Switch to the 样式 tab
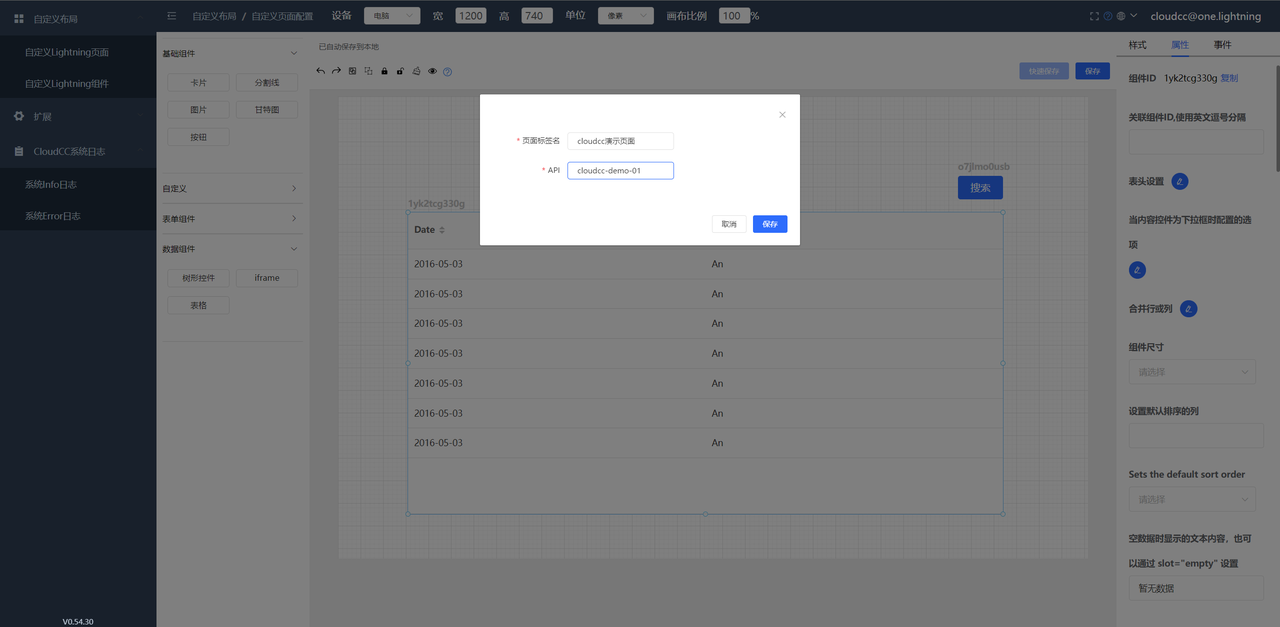 tap(1137, 45)
